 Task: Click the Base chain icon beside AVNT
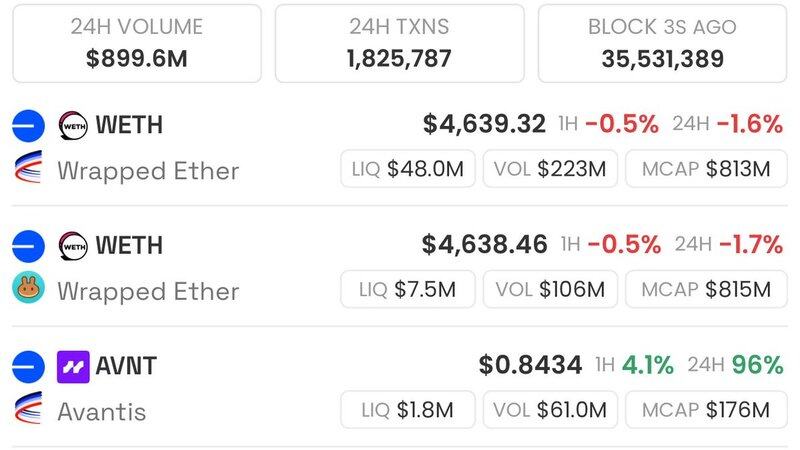[x=29, y=367]
